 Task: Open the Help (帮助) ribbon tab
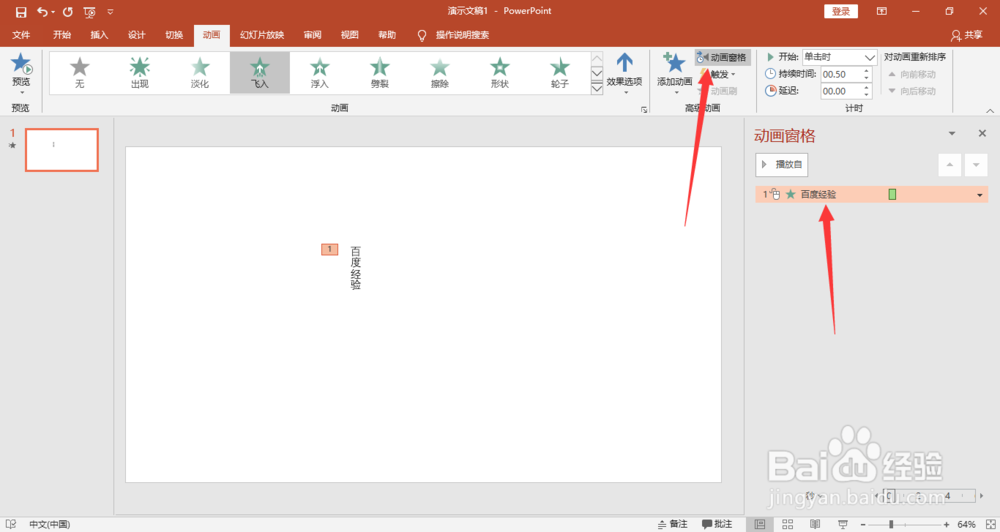387,35
